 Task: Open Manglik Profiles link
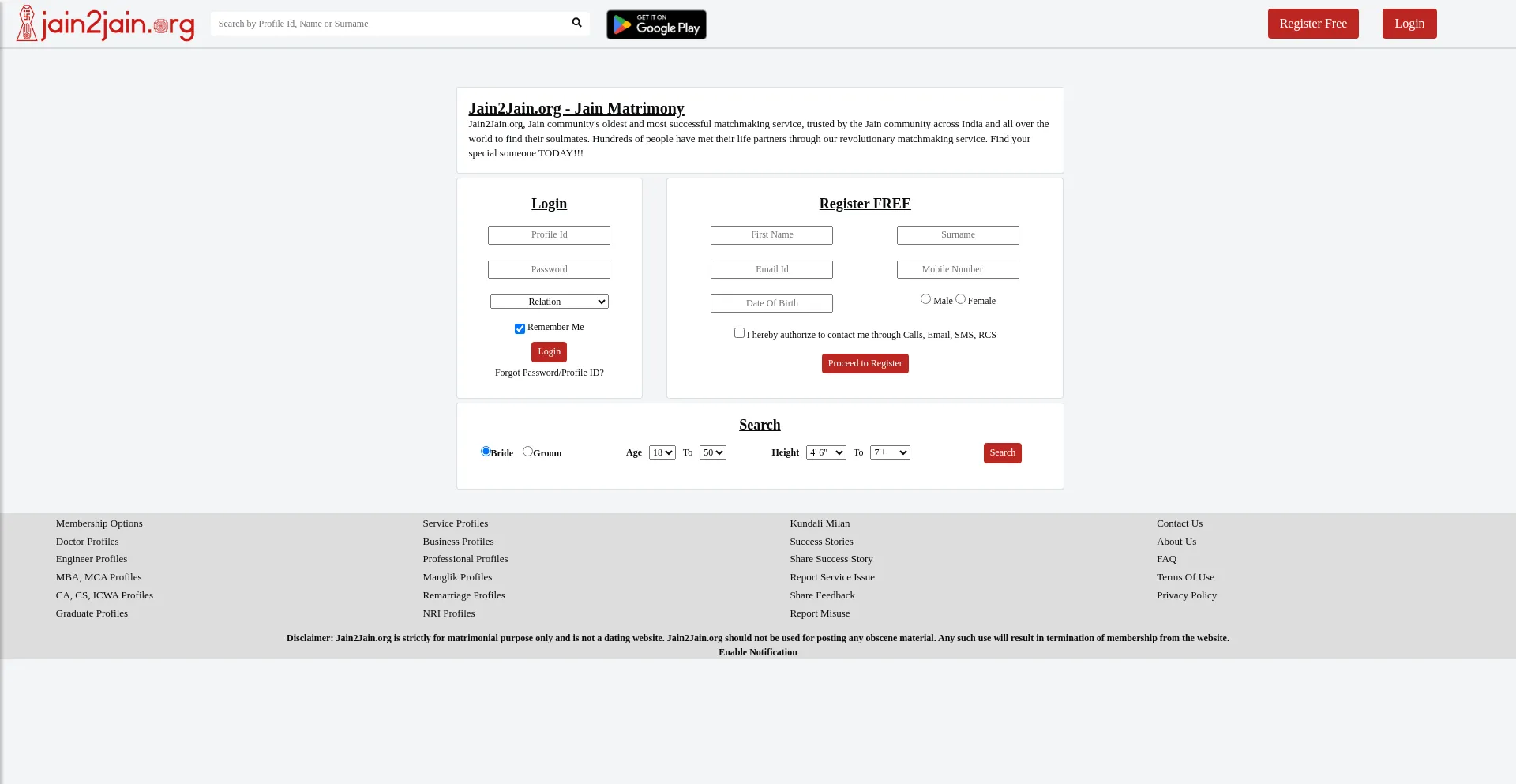click(457, 577)
